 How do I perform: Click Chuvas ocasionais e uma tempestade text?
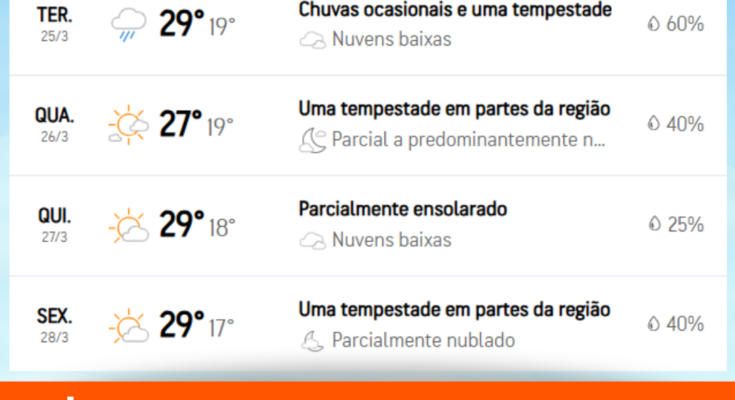455,9
